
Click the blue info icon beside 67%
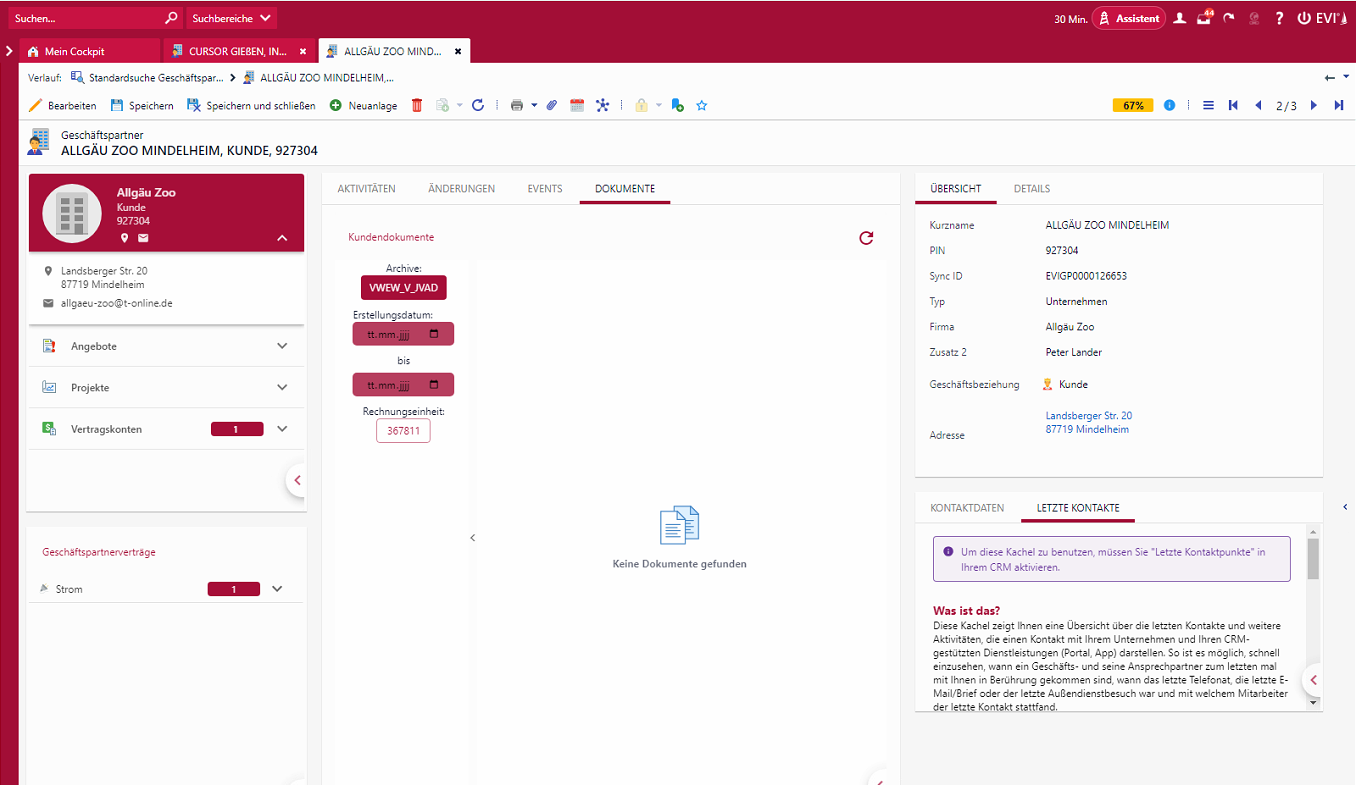click(1169, 105)
